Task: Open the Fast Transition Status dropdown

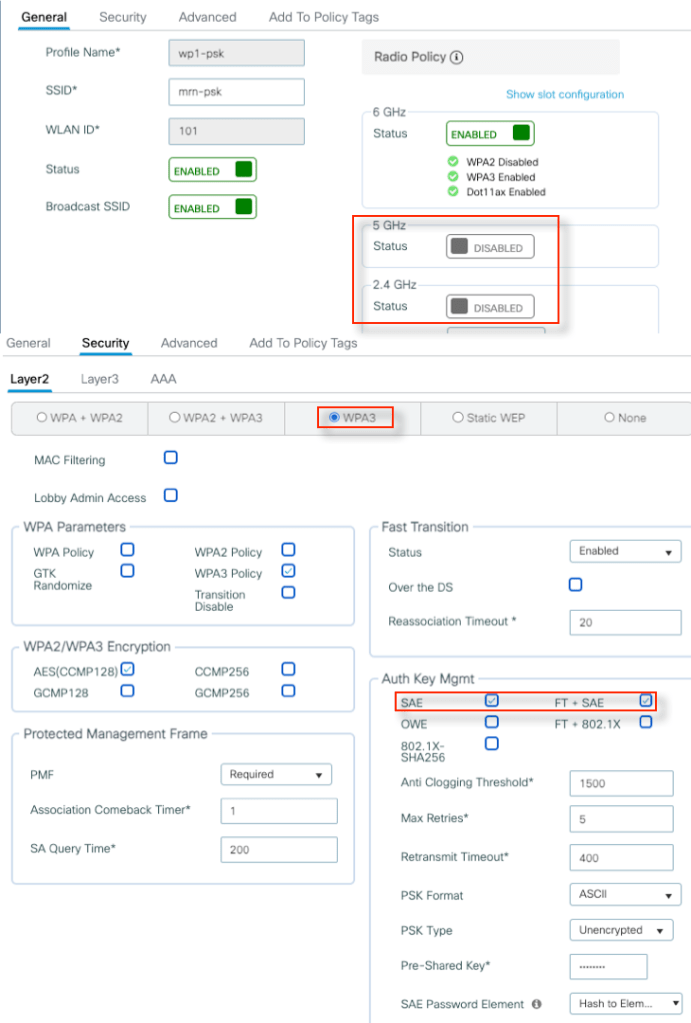Action: coord(625,551)
